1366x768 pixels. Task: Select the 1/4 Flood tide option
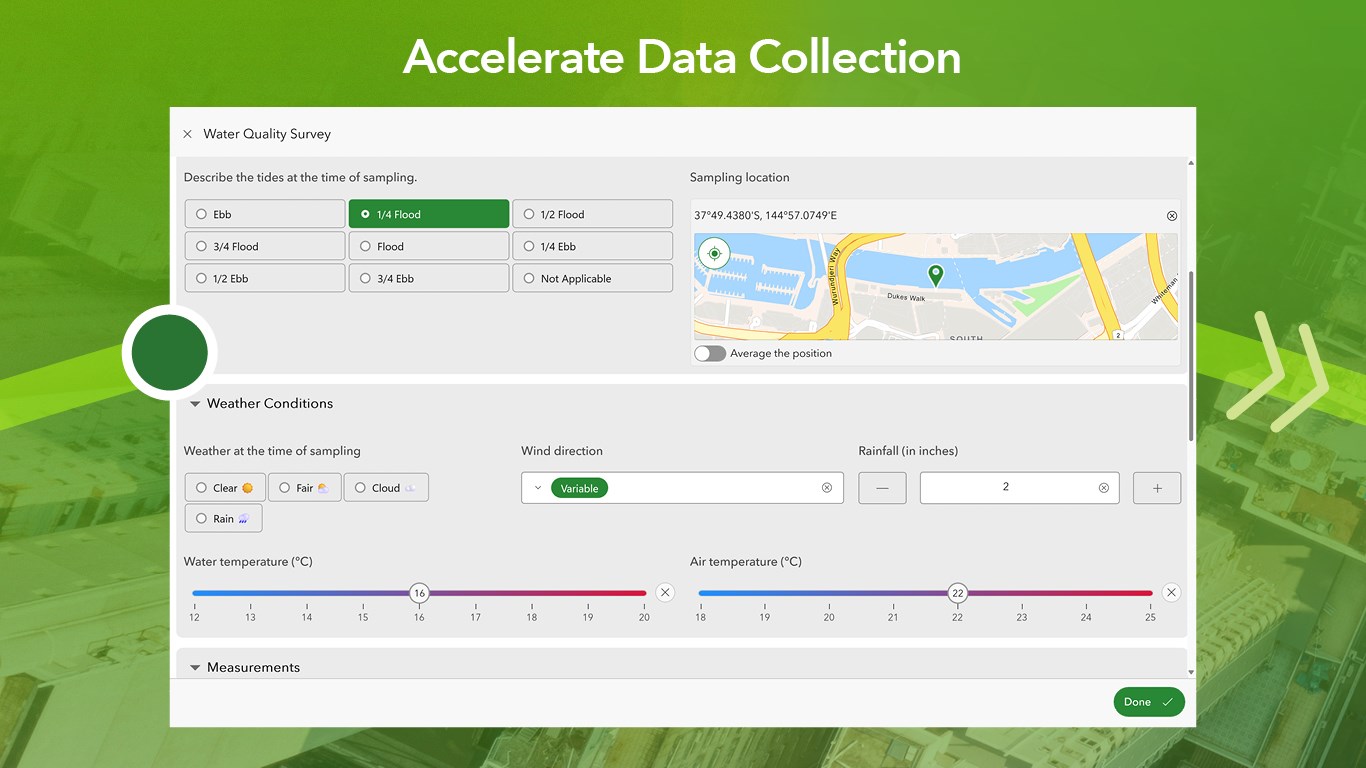click(x=429, y=214)
